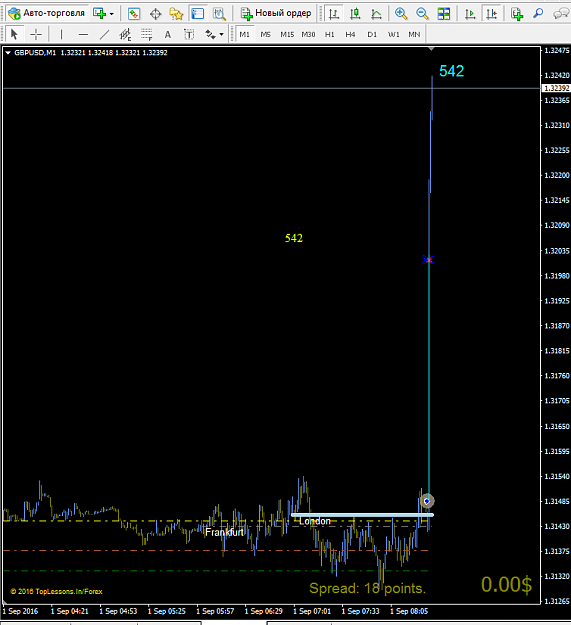The width and height of the screenshot is (571, 625).
Task: Click the GBPUSD,M1 chart title text
Action: (35, 53)
